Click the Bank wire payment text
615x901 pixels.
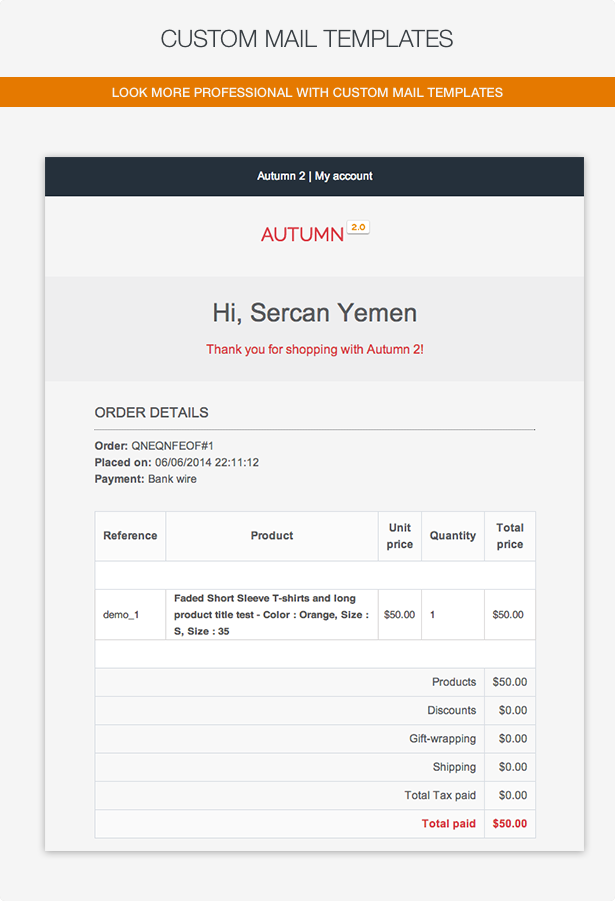172,479
